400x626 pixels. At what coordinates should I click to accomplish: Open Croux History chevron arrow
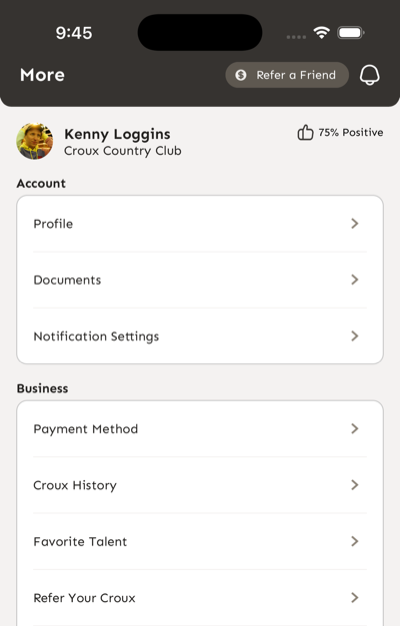(x=354, y=485)
